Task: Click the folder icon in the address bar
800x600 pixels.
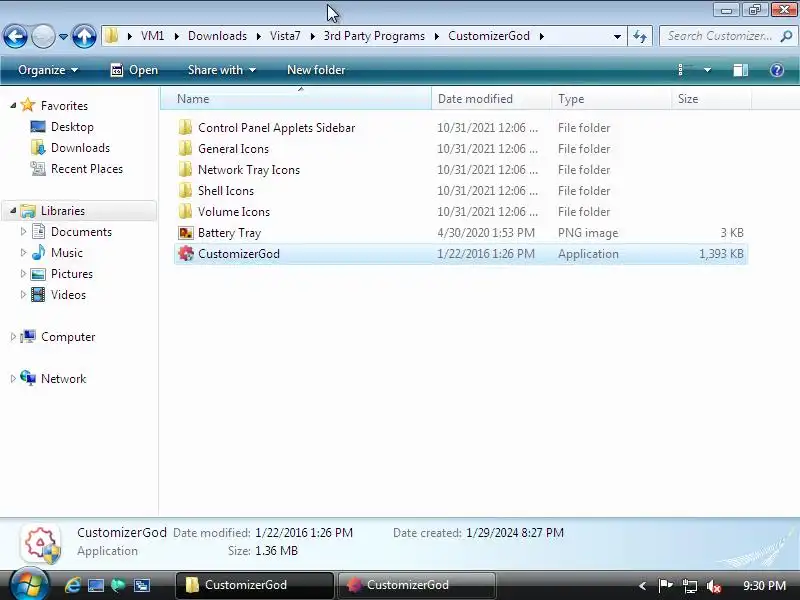Action: point(111,36)
